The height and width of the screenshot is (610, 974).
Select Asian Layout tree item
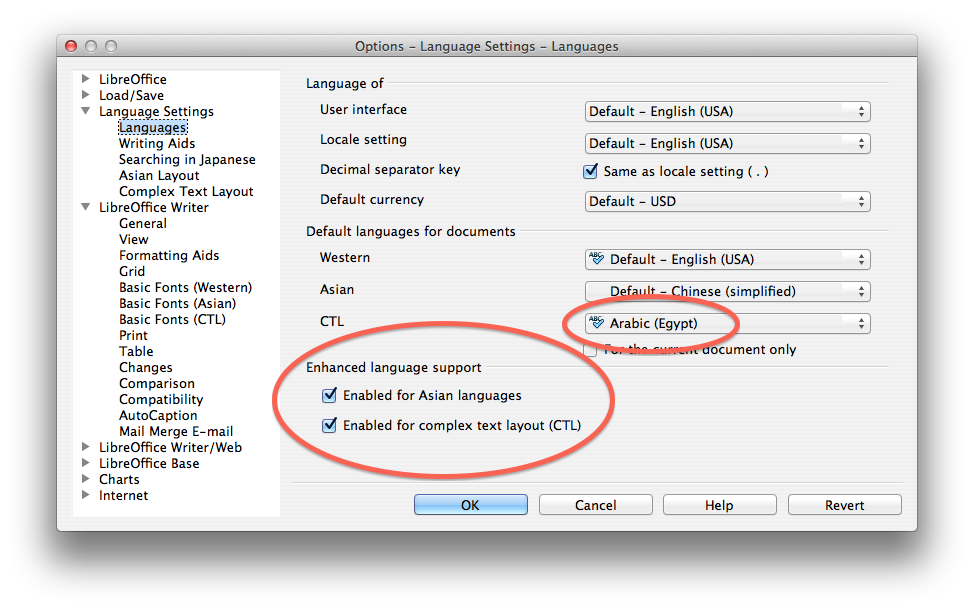[x=159, y=176]
